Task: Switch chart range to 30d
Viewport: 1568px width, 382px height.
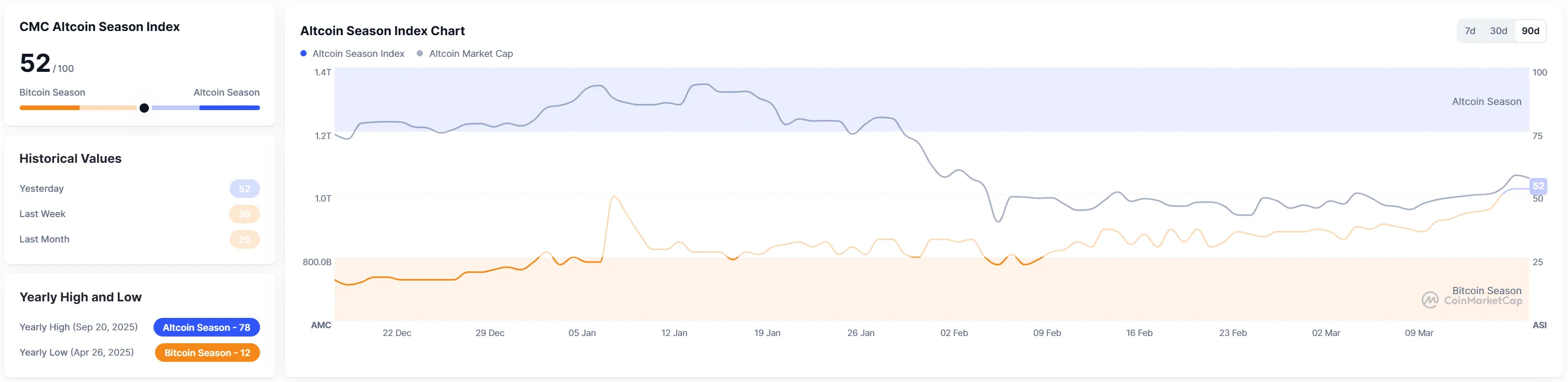Action: tap(1498, 31)
